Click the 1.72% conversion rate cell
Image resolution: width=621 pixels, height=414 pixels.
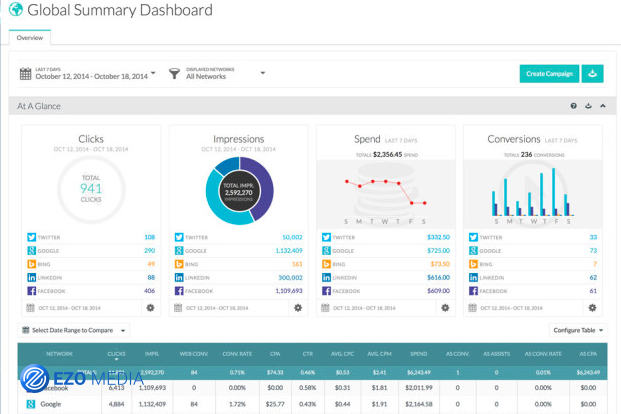click(237, 404)
